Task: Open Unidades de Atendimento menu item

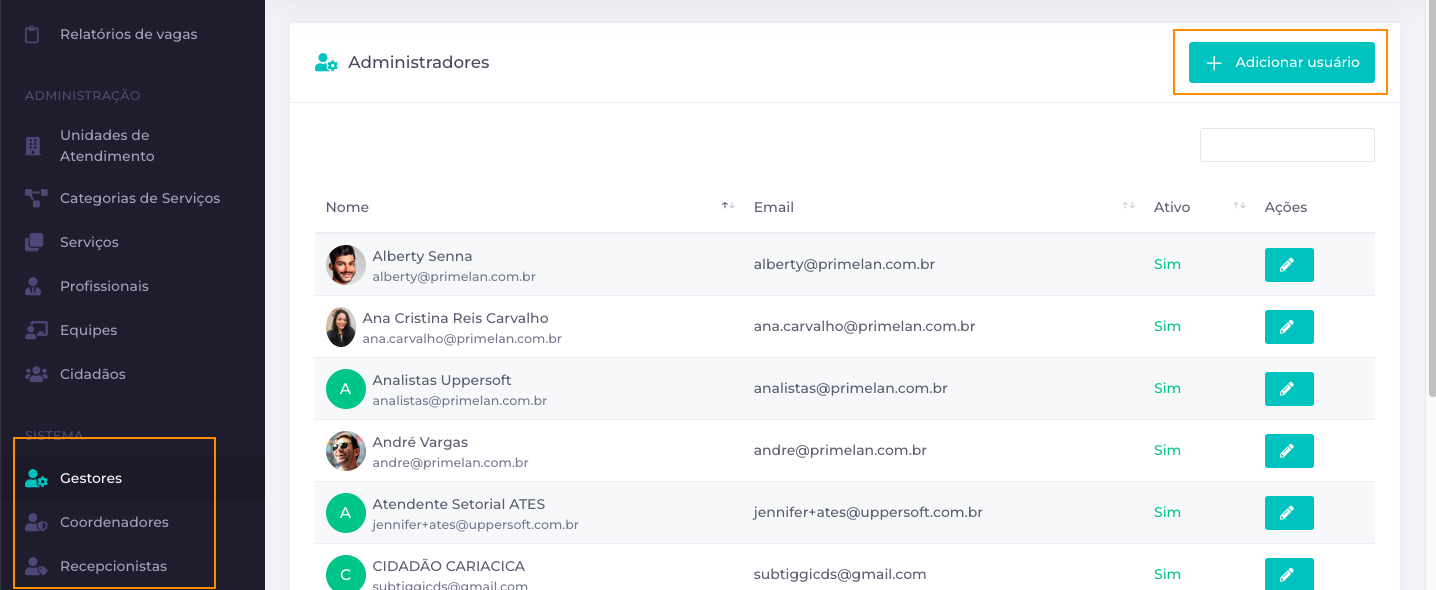Action: 132,146
